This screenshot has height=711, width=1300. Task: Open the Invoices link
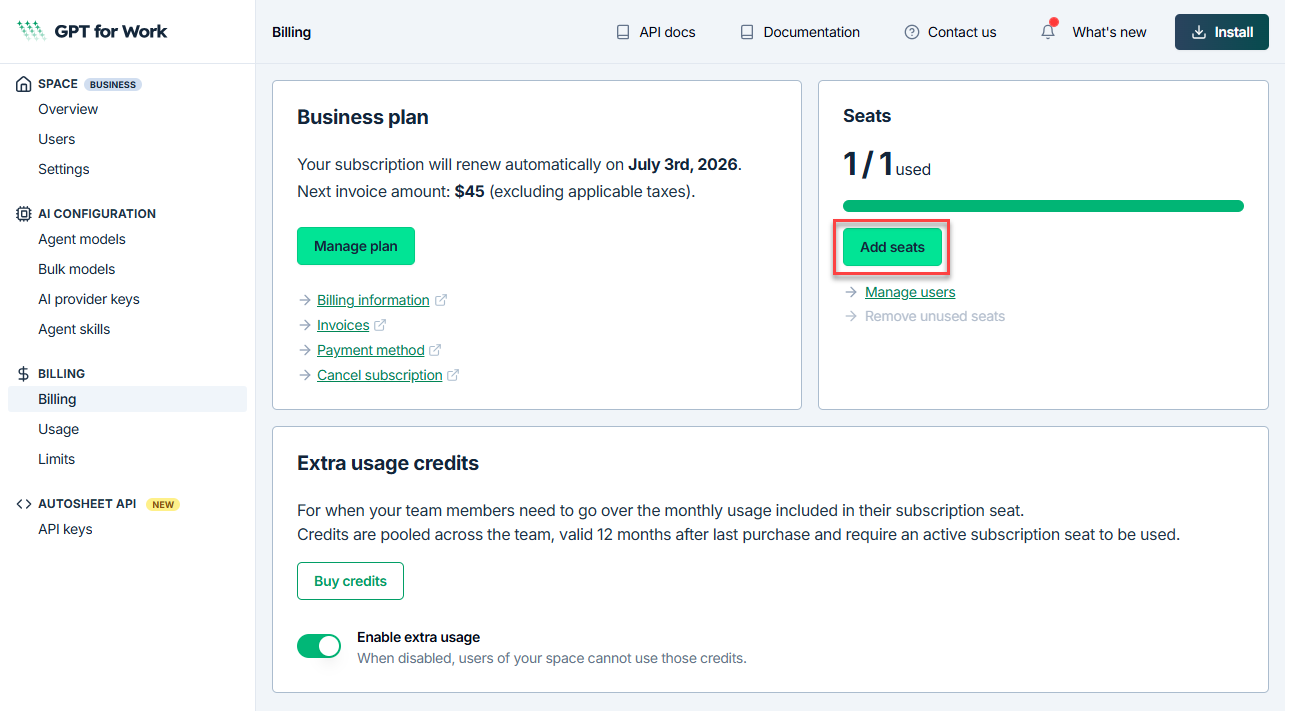point(343,325)
